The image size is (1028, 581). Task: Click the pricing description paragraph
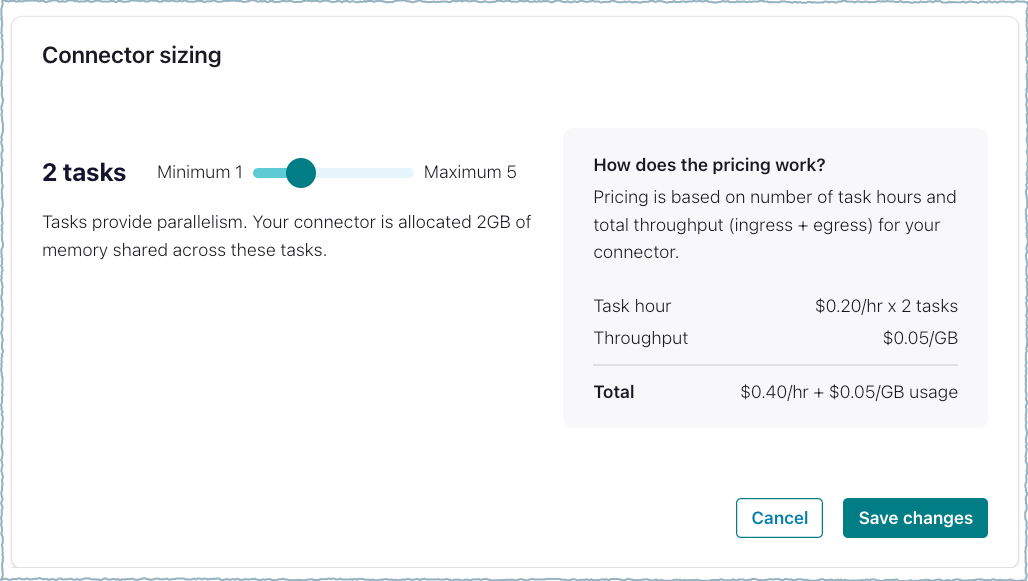click(775, 224)
